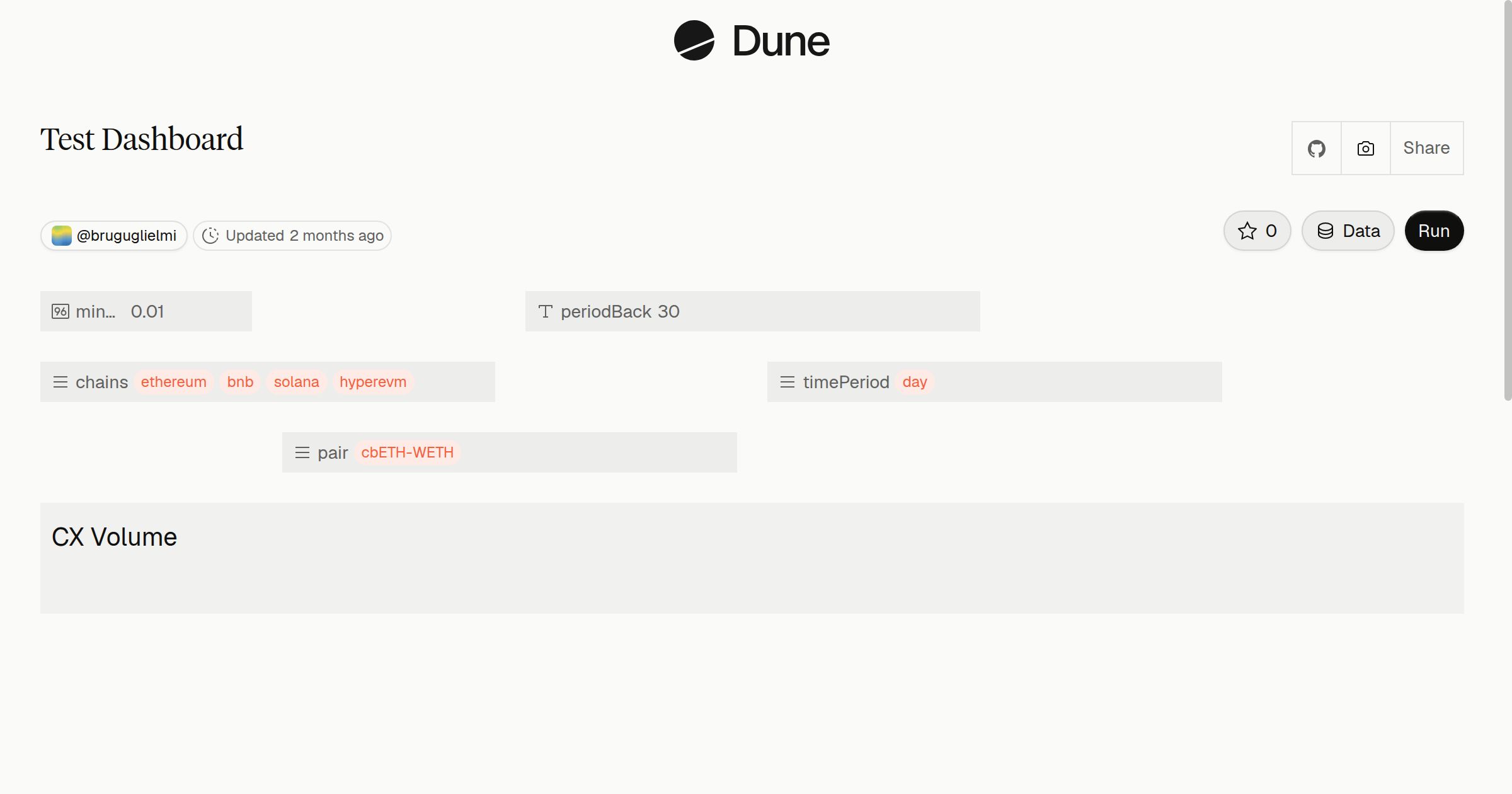Image resolution: width=1512 pixels, height=794 pixels.
Task: Click the CX Volume panel title
Action: (x=114, y=537)
